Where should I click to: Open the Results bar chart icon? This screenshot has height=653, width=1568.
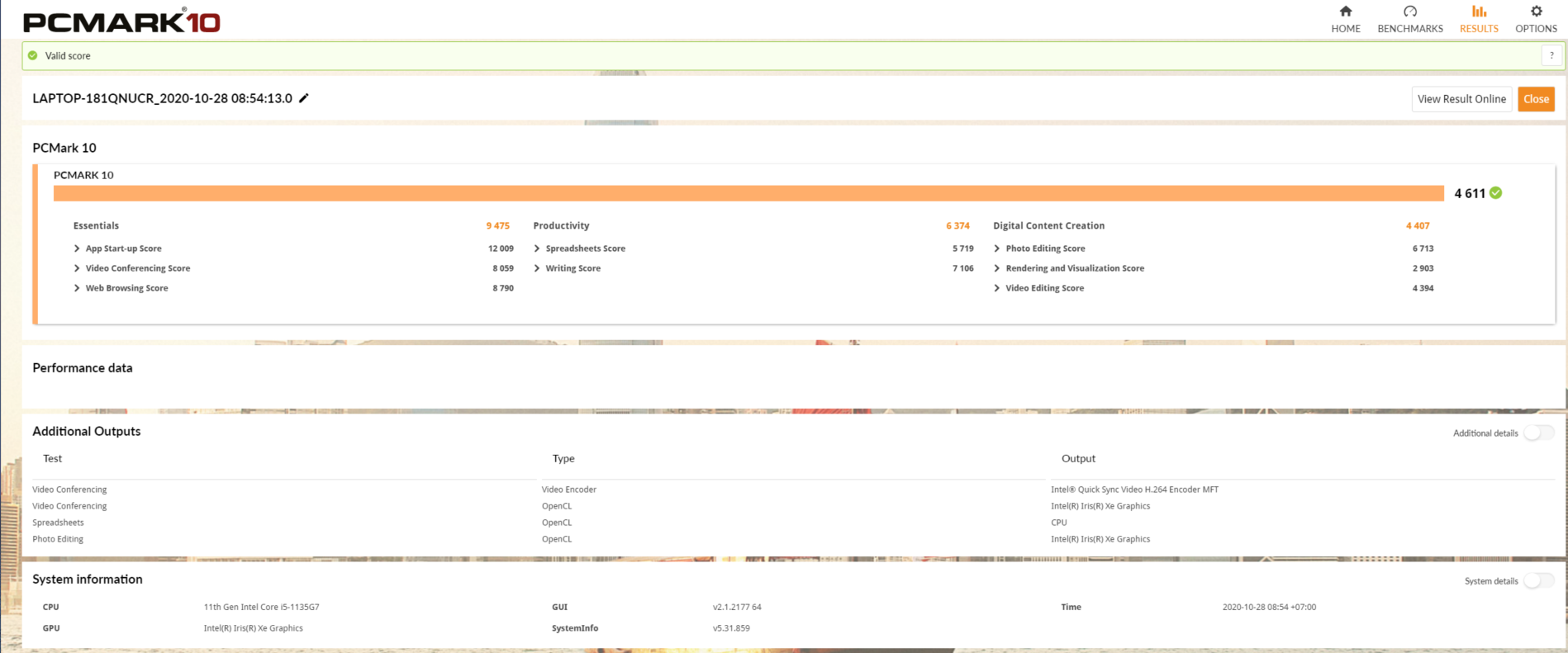click(x=1479, y=12)
